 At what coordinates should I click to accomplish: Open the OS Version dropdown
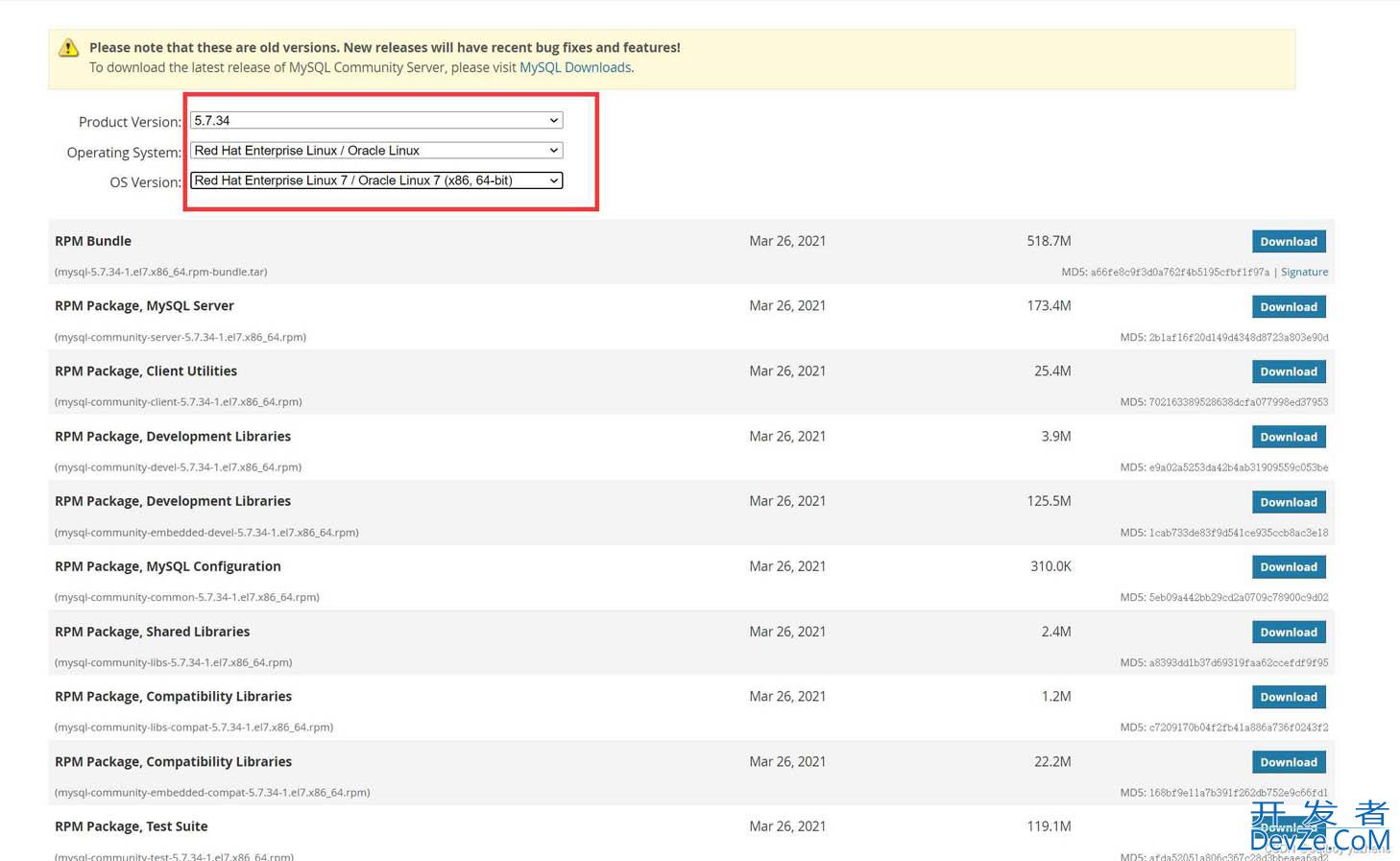tap(376, 180)
